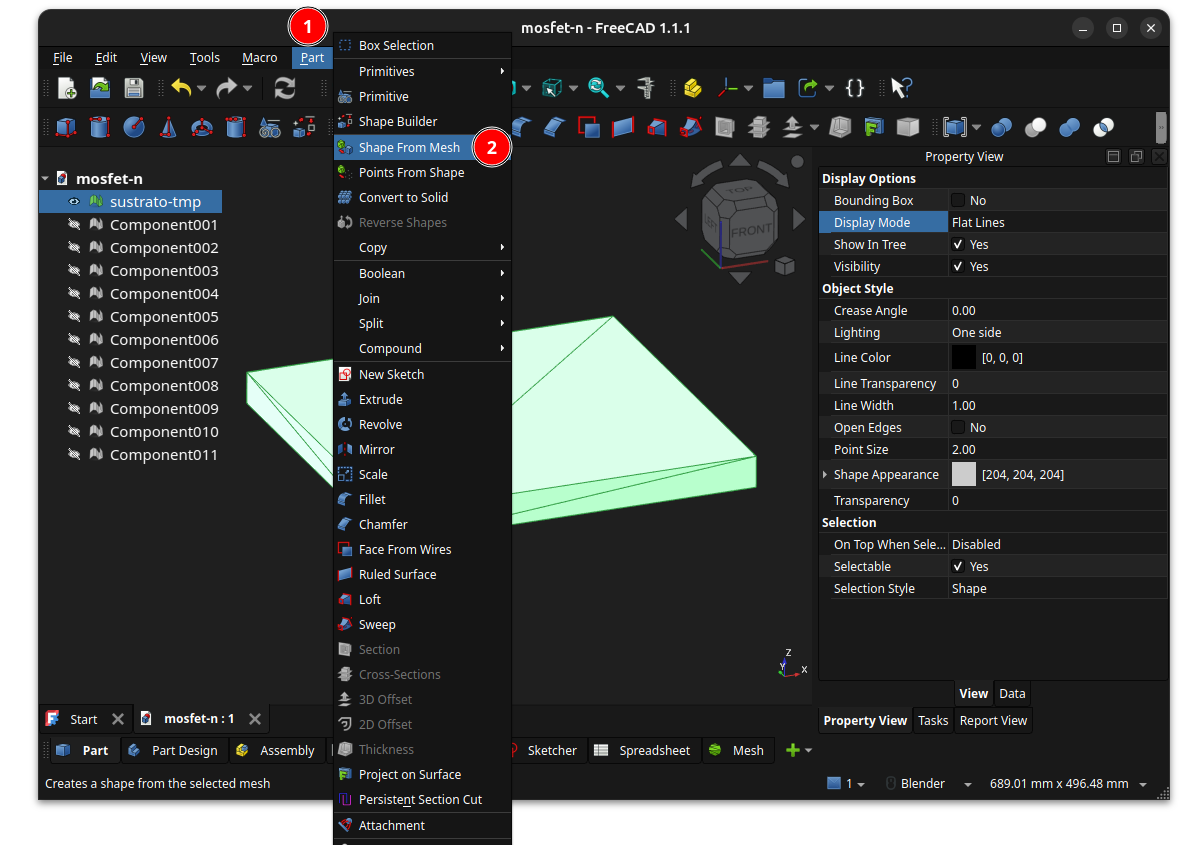This screenshot has height=845, width=1180.
Task: Click the green plus add-workbench button
Action: (x=792, y=750)
